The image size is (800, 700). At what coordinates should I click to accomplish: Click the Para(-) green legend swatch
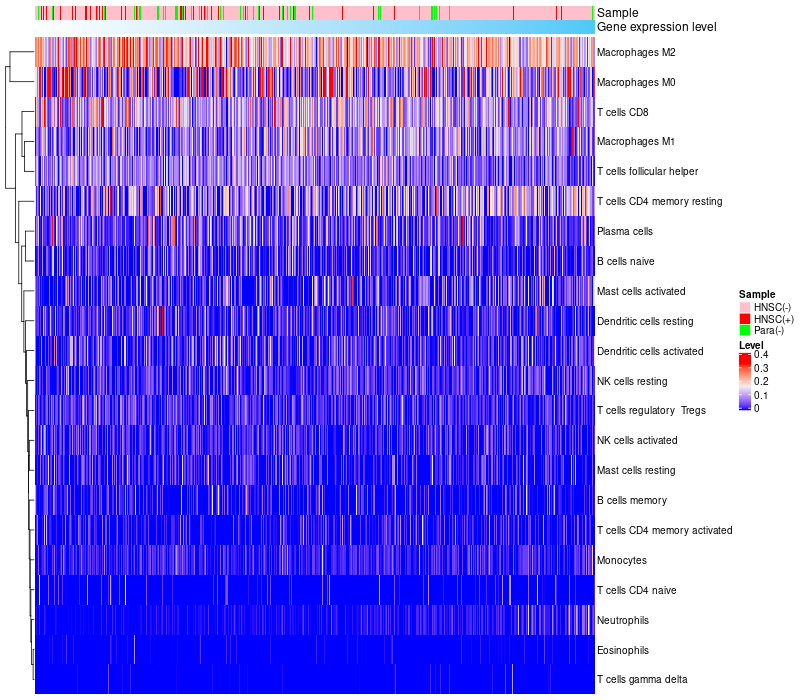tap(745, 330)
